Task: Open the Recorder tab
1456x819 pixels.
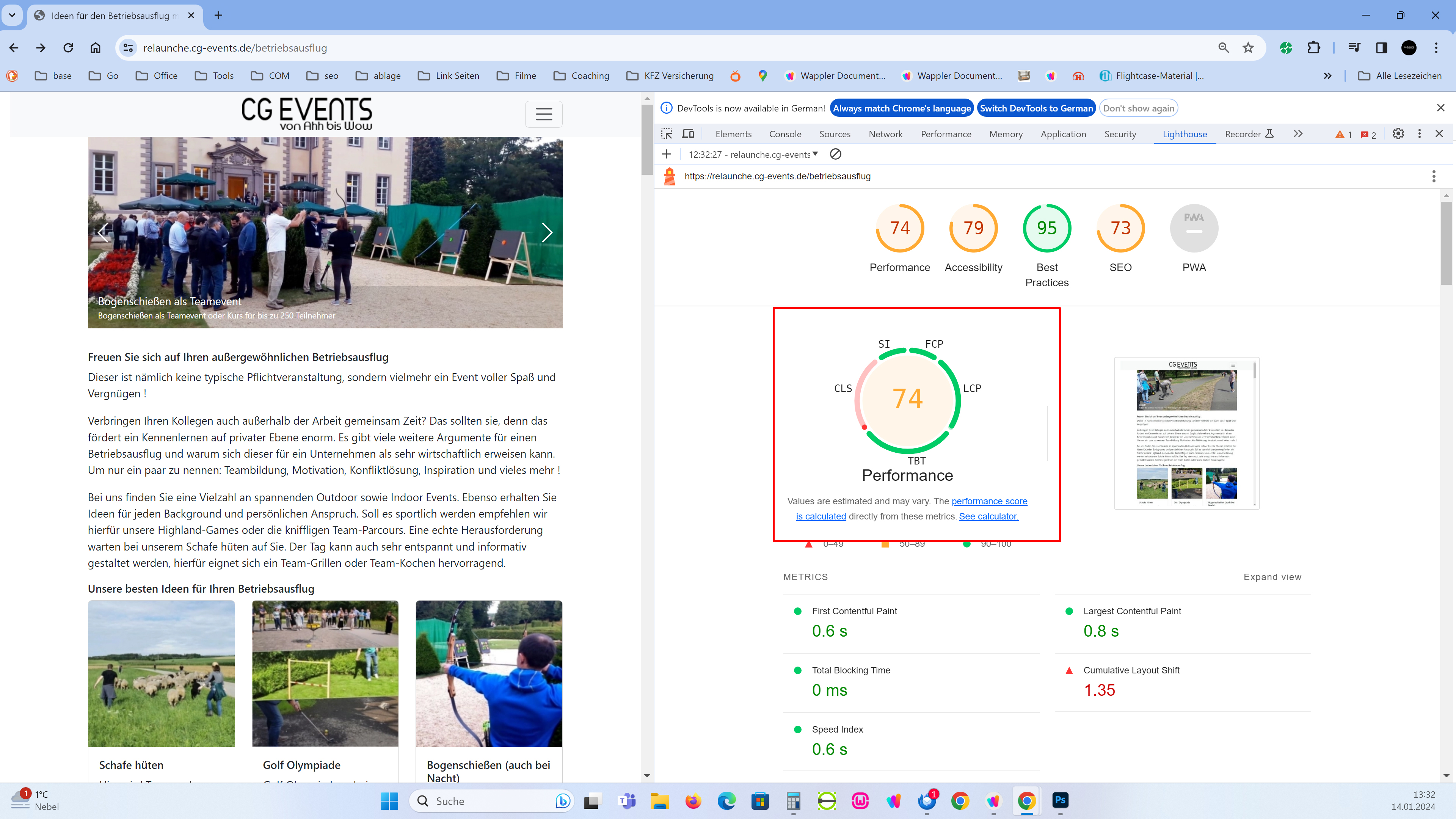Action: pos(1249,135)
